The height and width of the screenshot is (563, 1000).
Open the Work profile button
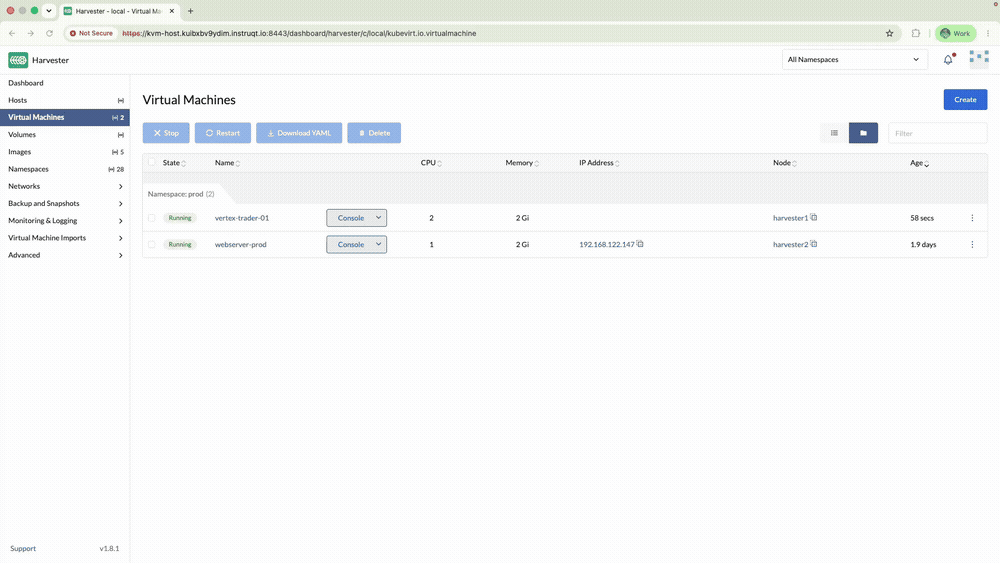click(x=955, y=33)
